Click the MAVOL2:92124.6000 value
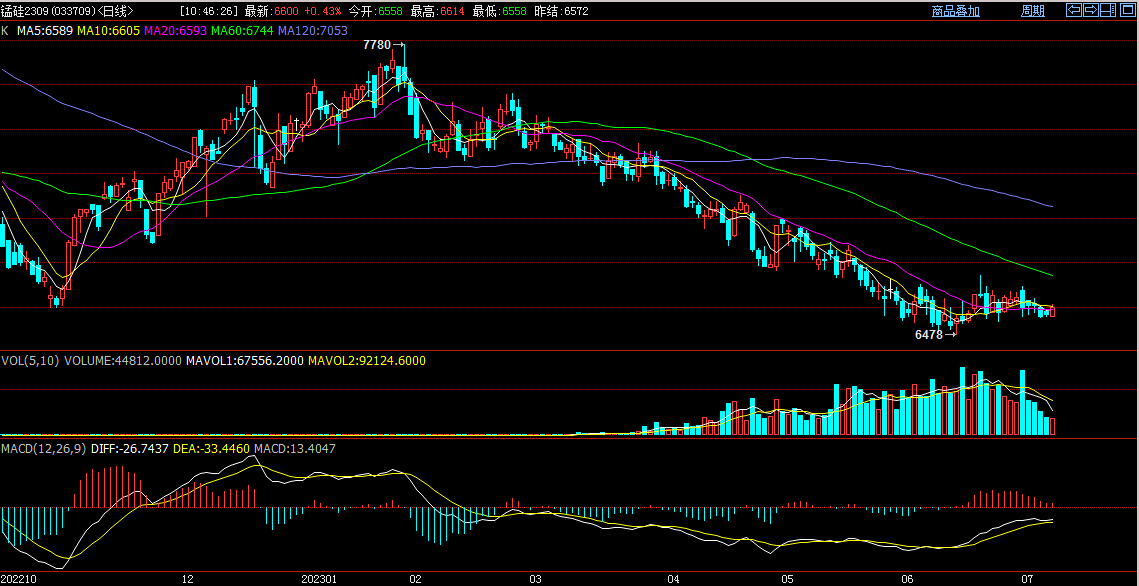 coord(368,360)
